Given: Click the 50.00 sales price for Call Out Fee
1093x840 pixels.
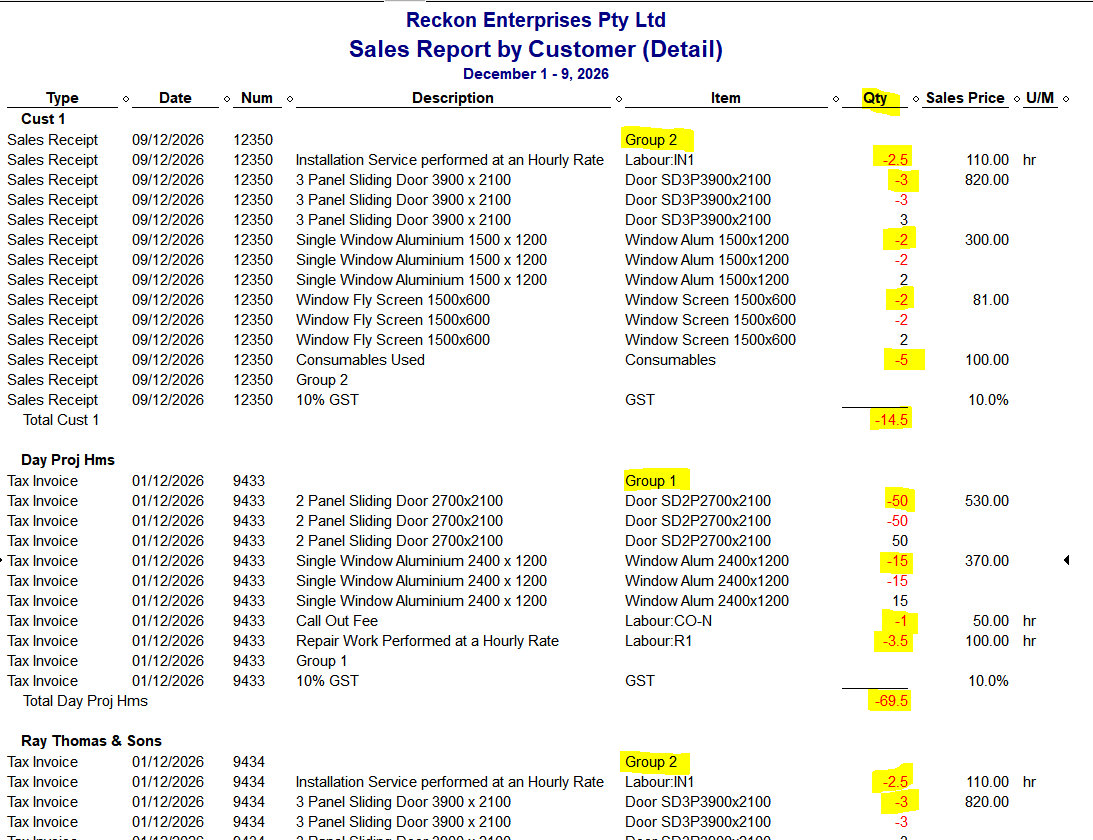Looking at the screenshot, I should (991, 621).
